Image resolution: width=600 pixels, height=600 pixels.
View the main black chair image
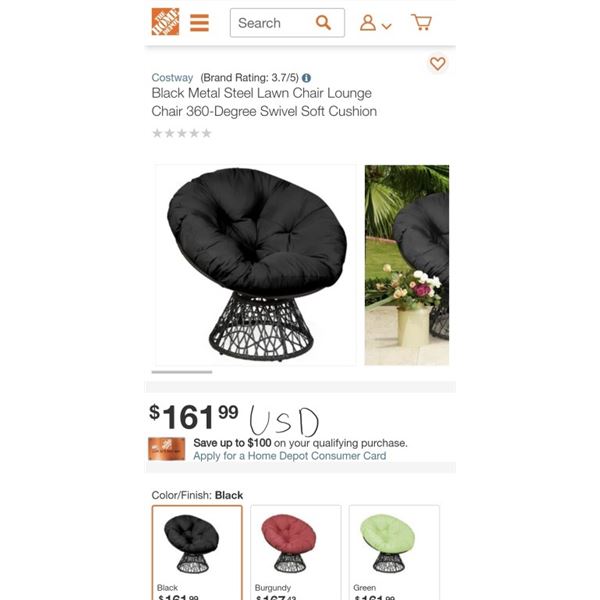(256, 265)
